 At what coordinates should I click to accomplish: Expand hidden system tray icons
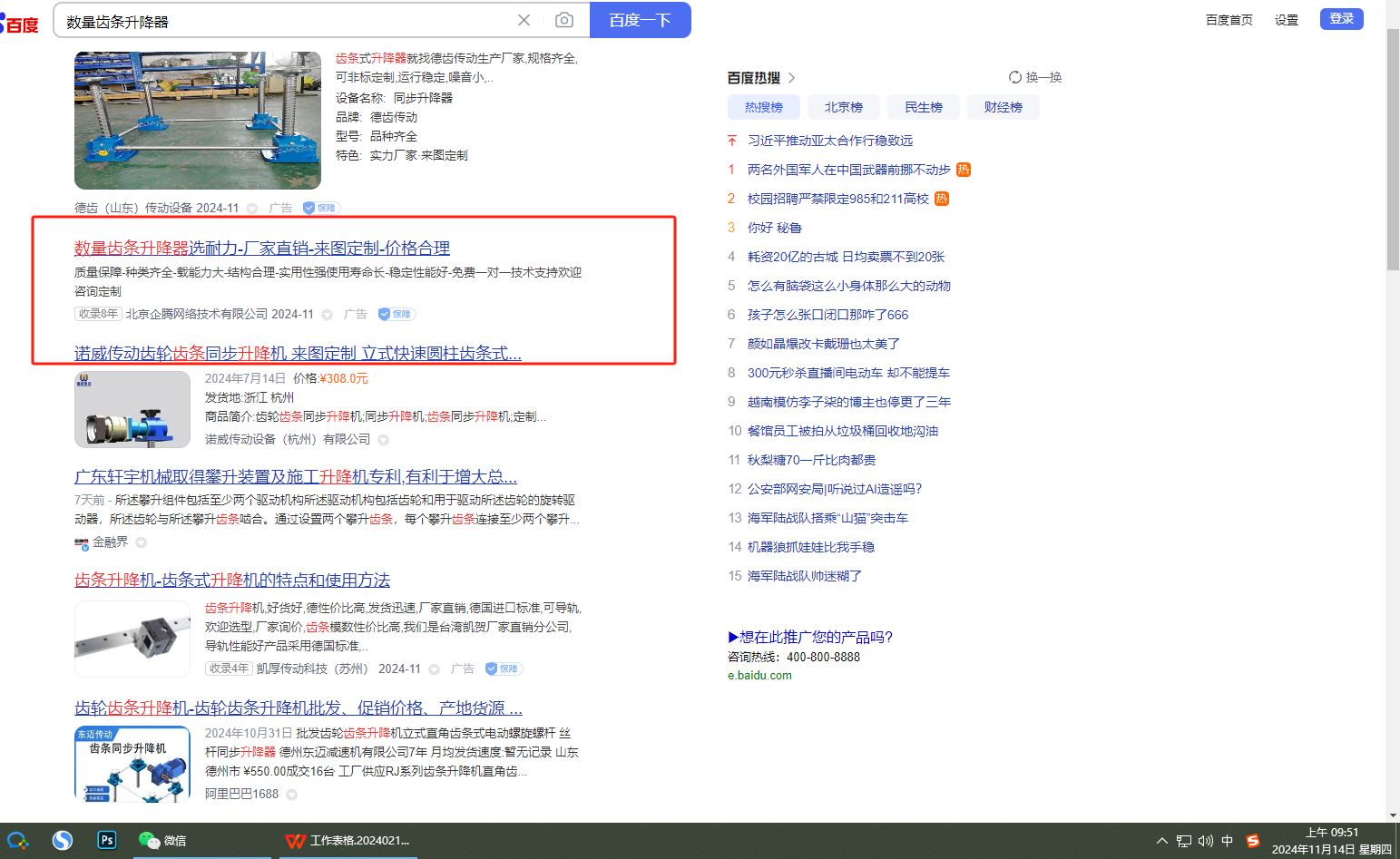[x=1161, y=841]
